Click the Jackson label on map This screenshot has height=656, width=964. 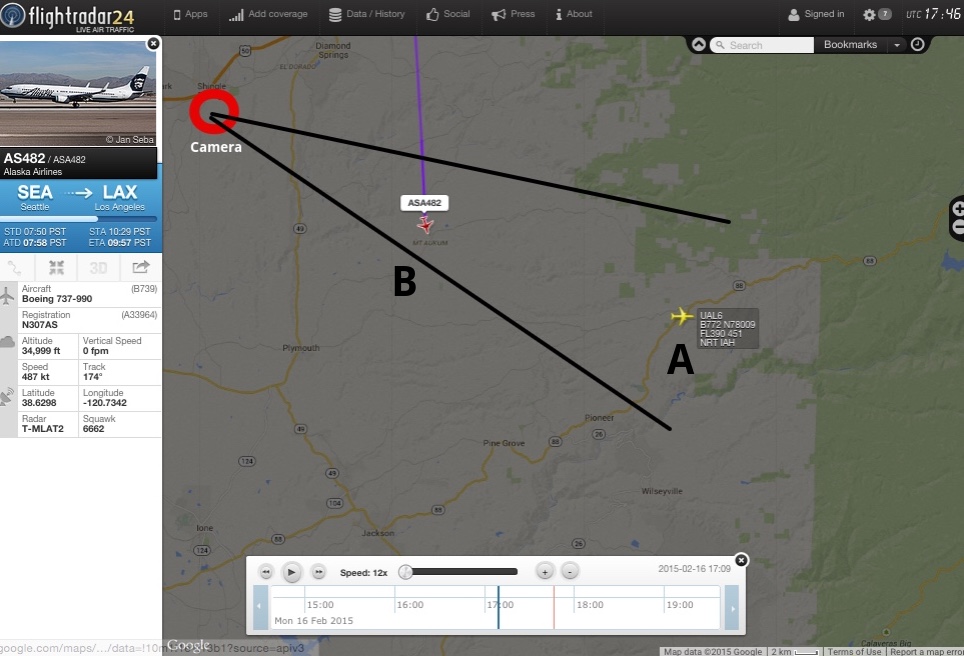[x=378, y=533]
